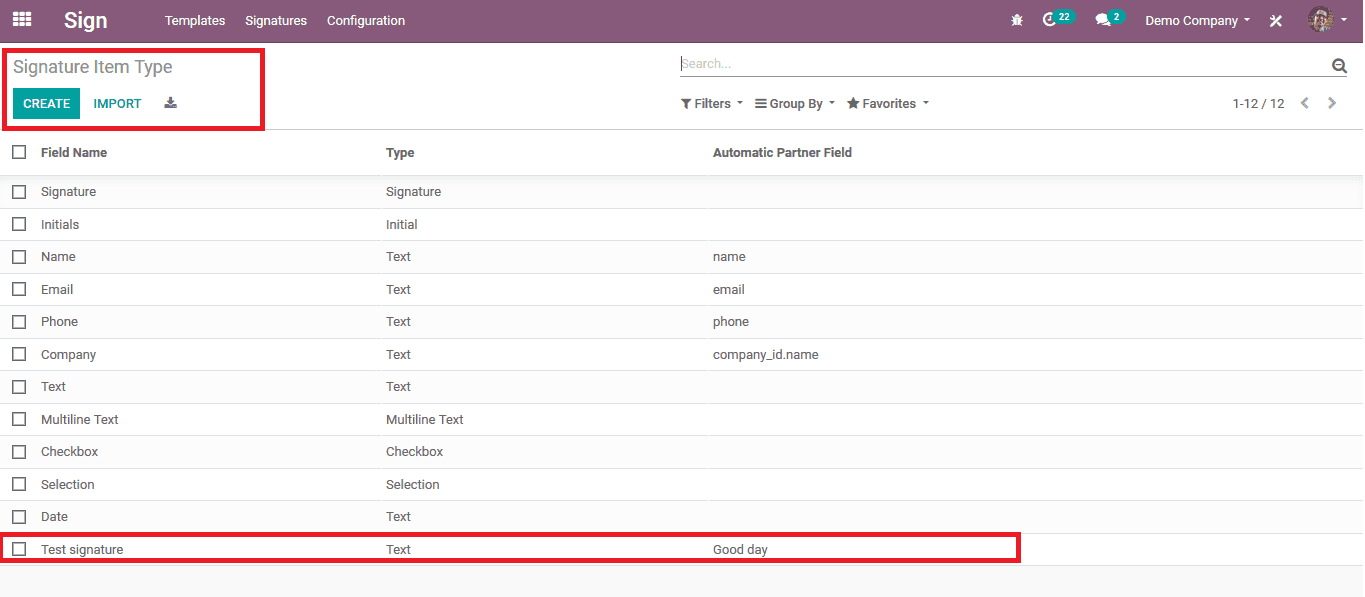Click the developer tools wrench icon
The height and width of the screenshot is (597, 1365).
coord(1276,20)
